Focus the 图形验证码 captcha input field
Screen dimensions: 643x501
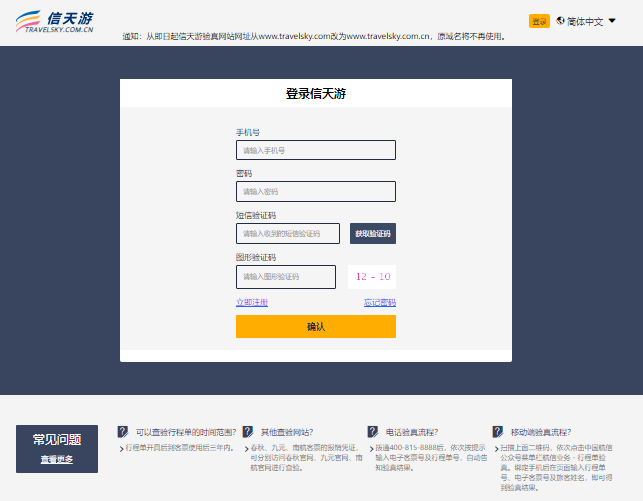tap(286, 277)
